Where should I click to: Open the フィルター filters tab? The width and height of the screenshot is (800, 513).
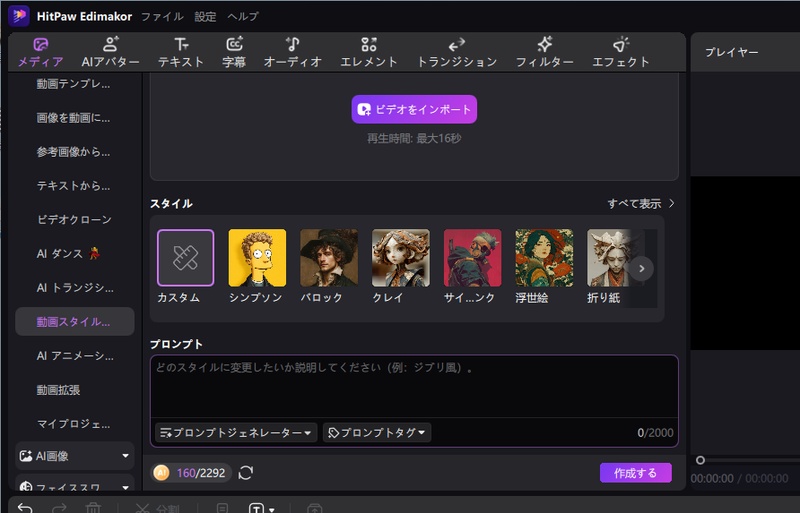(544, 53)
